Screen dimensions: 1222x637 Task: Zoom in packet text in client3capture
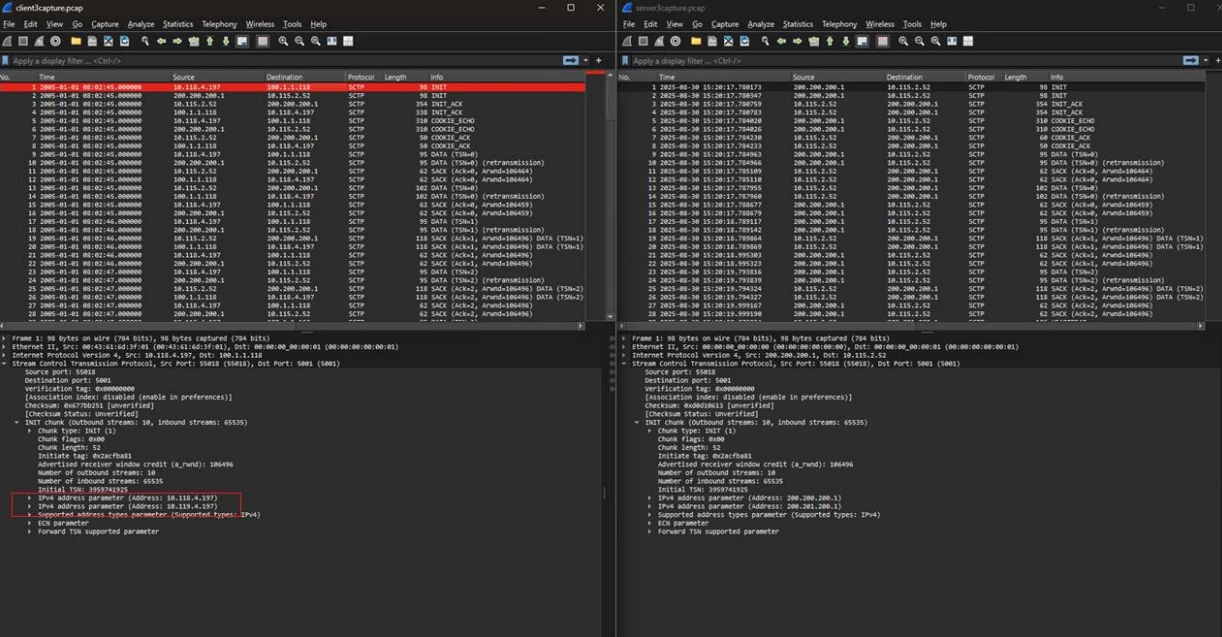point(283,41)
